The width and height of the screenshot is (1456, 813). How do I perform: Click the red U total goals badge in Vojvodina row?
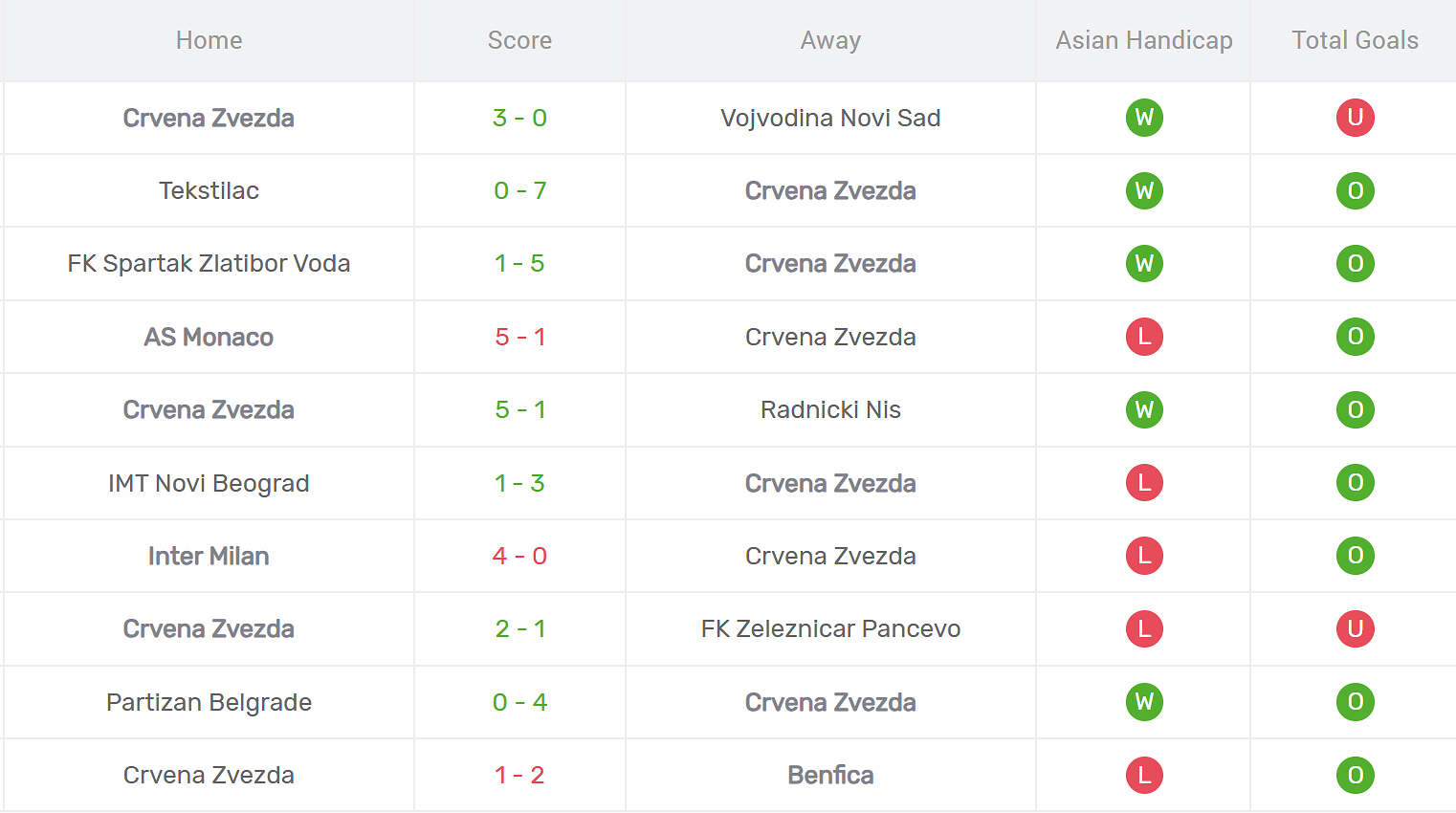point(1355,118)
